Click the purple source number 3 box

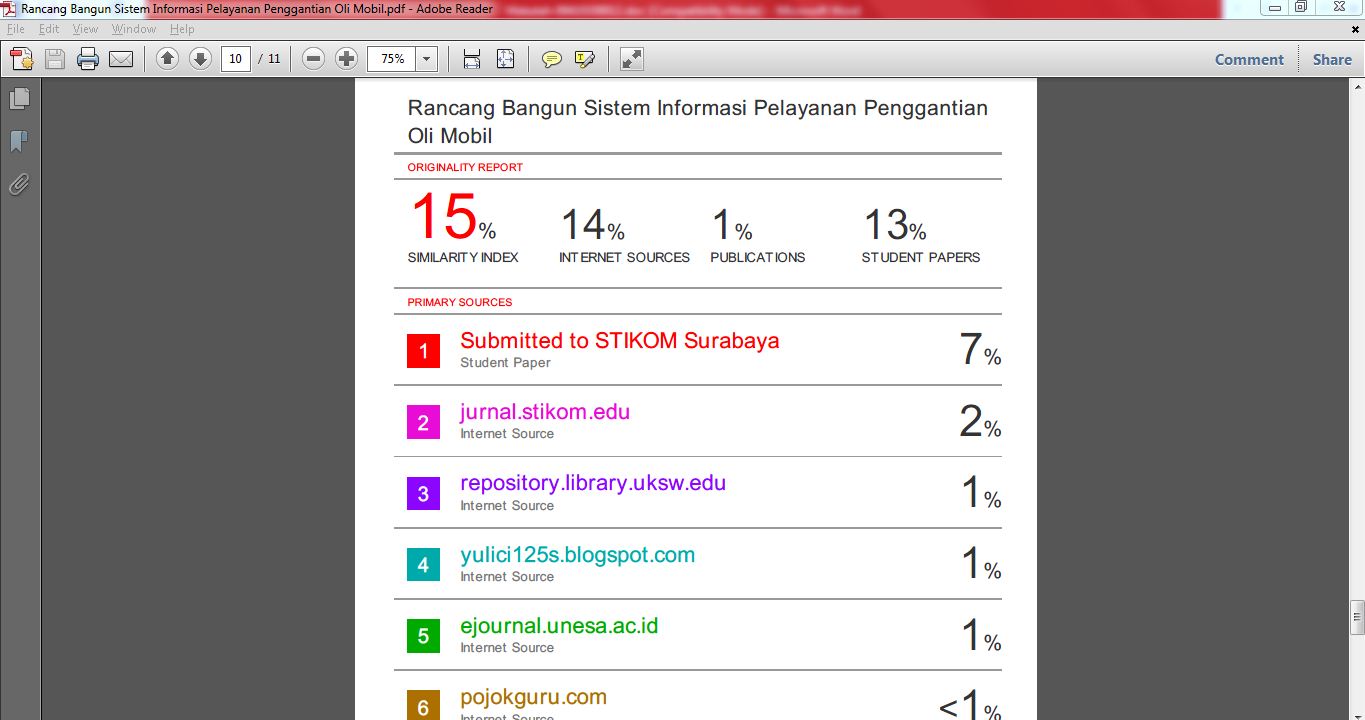click(423, 494)
